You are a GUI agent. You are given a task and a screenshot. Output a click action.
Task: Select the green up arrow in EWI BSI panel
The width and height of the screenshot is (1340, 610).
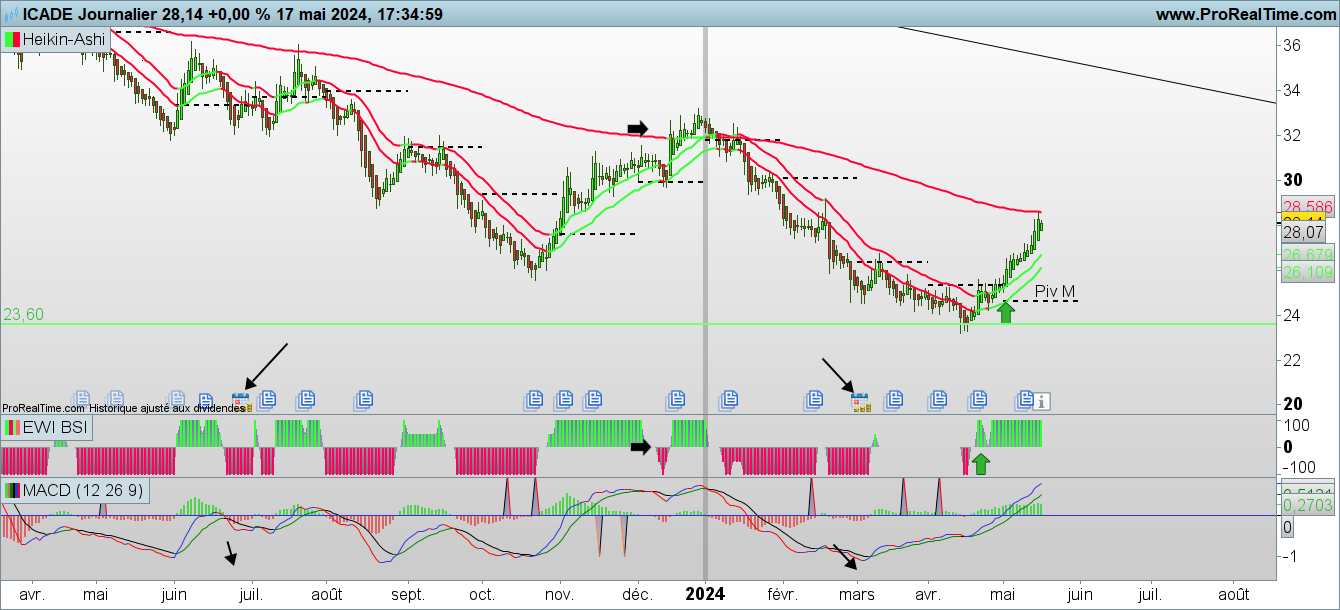click(x=981, y=463)
